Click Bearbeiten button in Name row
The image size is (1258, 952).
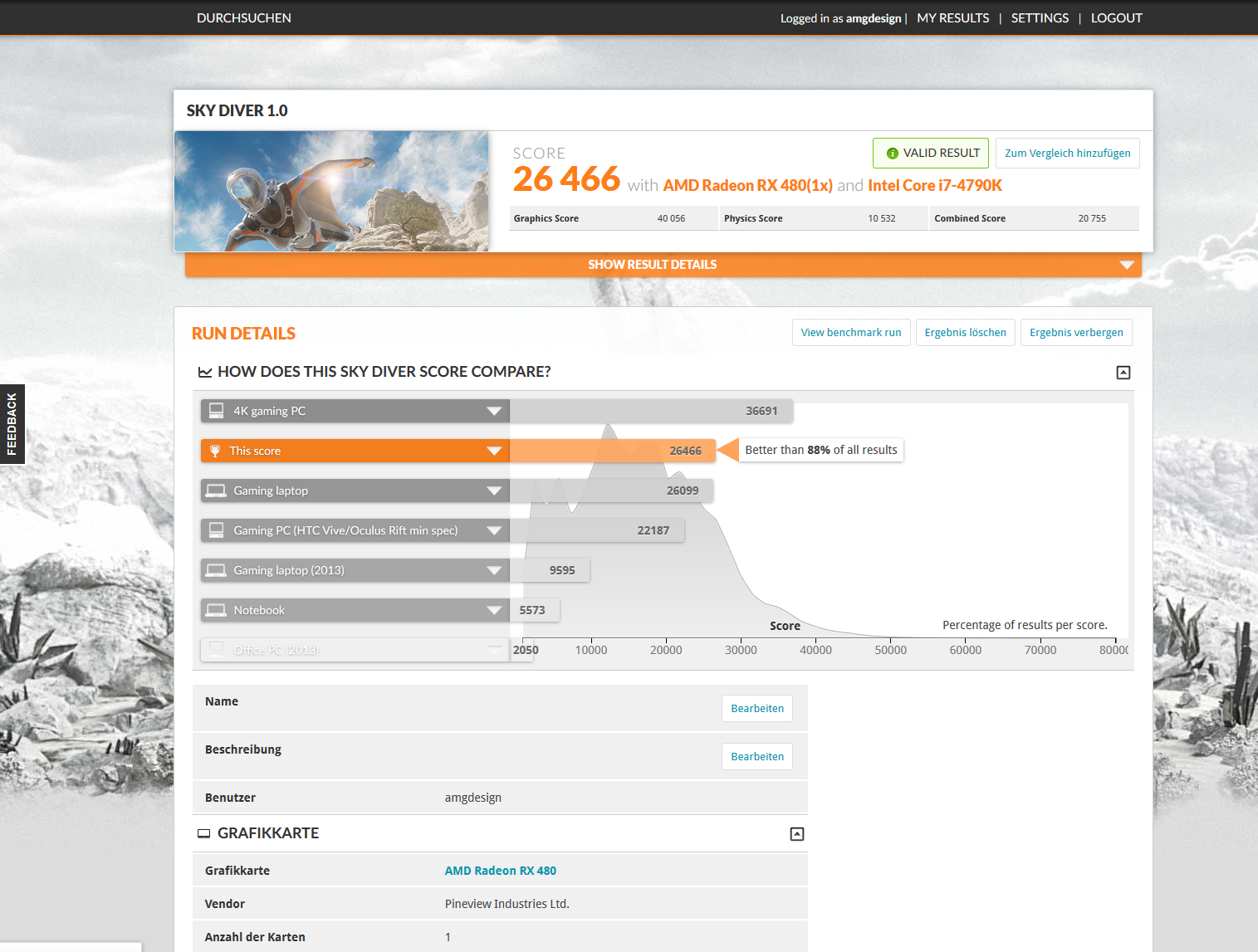[x=757, y=708]
